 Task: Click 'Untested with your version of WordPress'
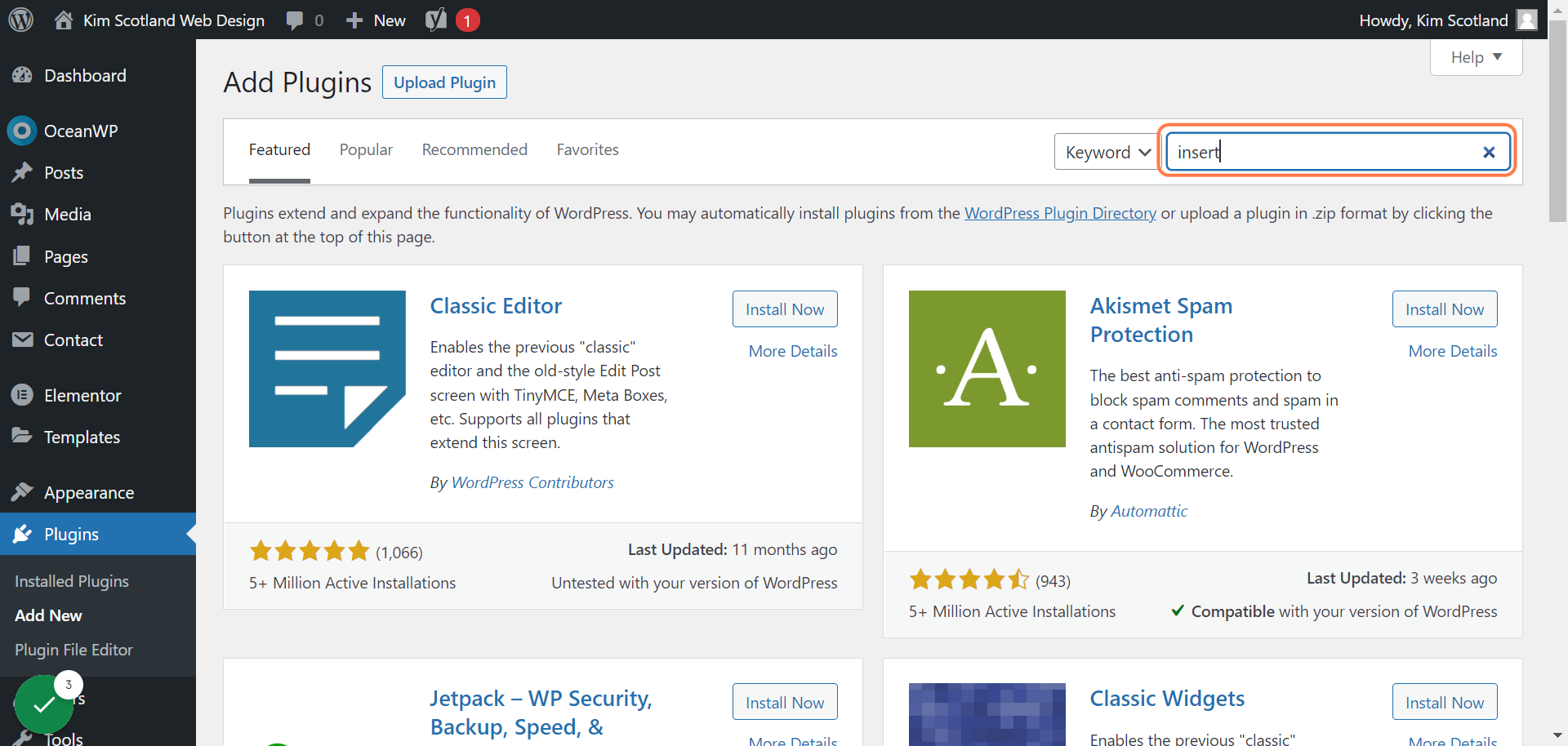tap(694, 583)
